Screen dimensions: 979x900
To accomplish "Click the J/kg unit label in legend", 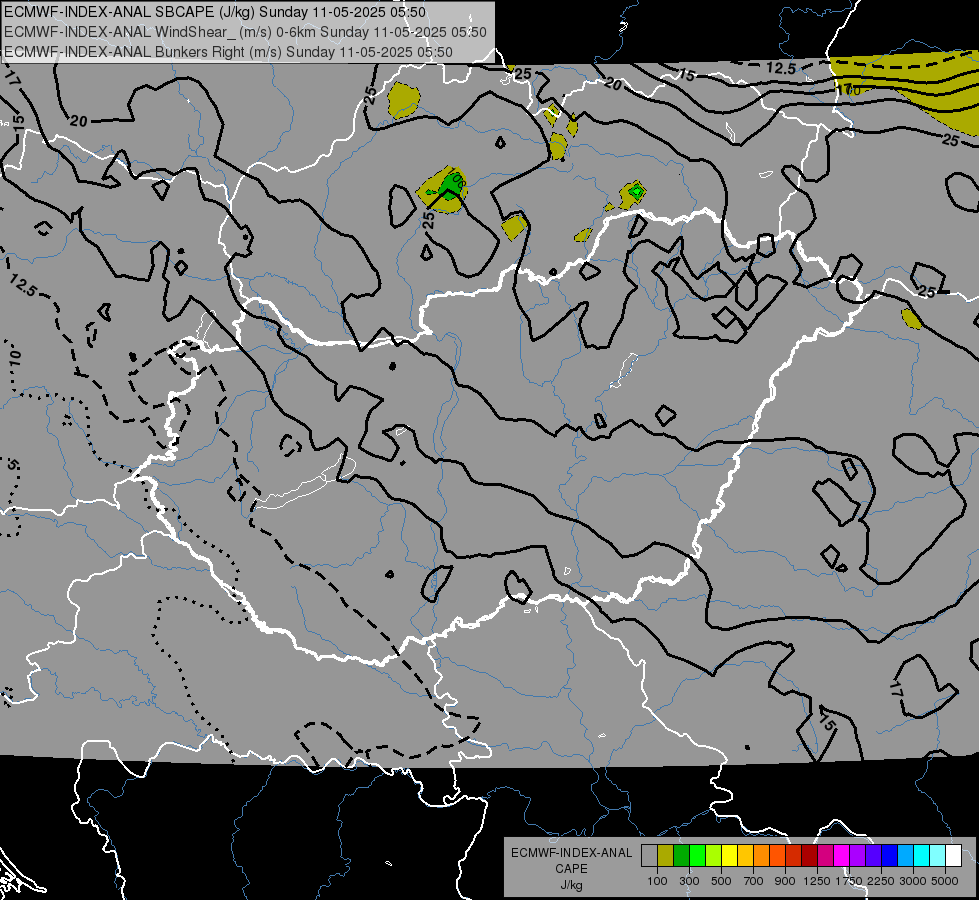I will coord(571,885).
